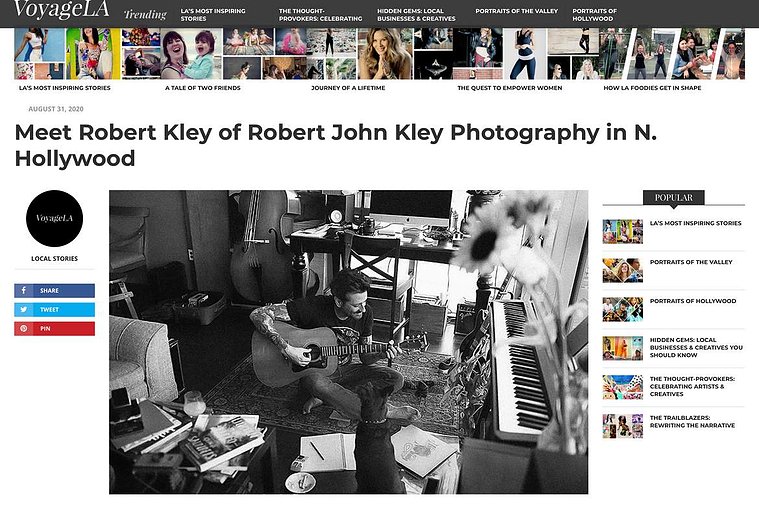
Task: Click the Facebook f icon
Action: (x=24, y=291)
